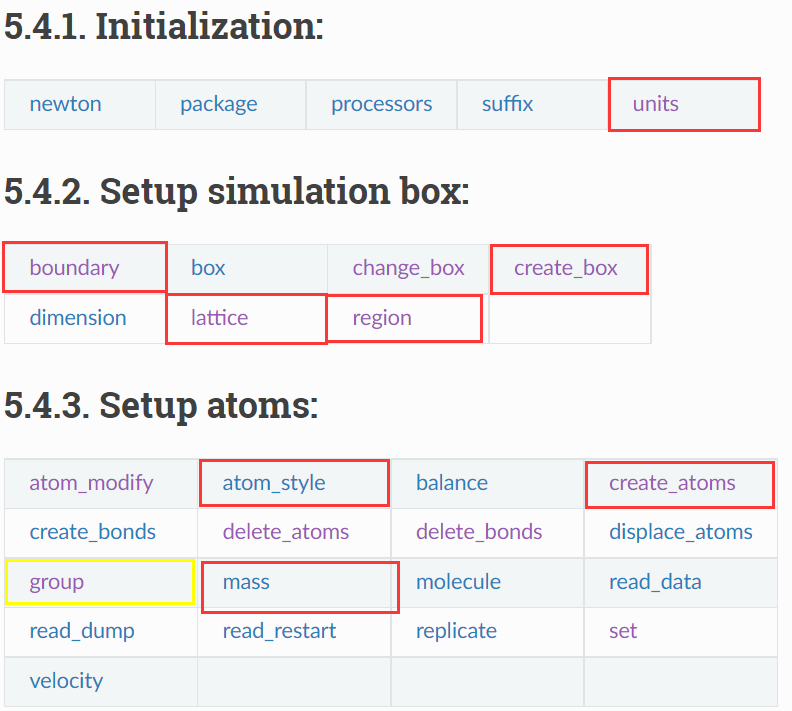792x711 pixels.
Task: Click the displace_atoms command link
Action: pos(680,532)
